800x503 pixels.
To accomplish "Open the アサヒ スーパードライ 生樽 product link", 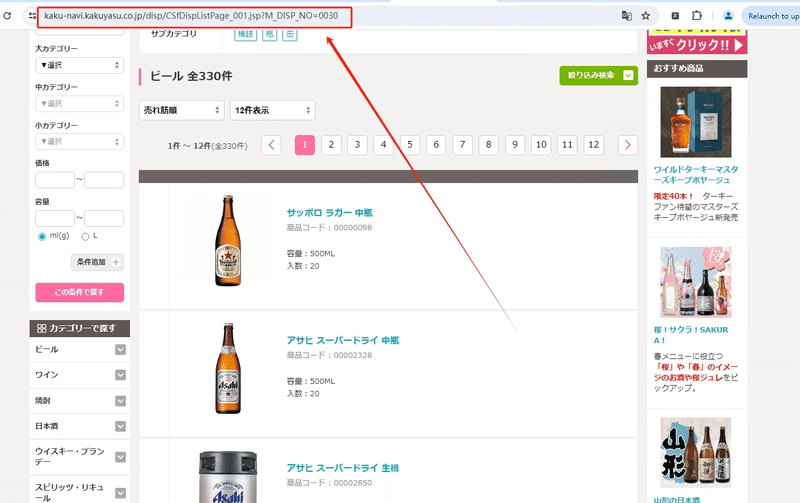I will [343, 468].
